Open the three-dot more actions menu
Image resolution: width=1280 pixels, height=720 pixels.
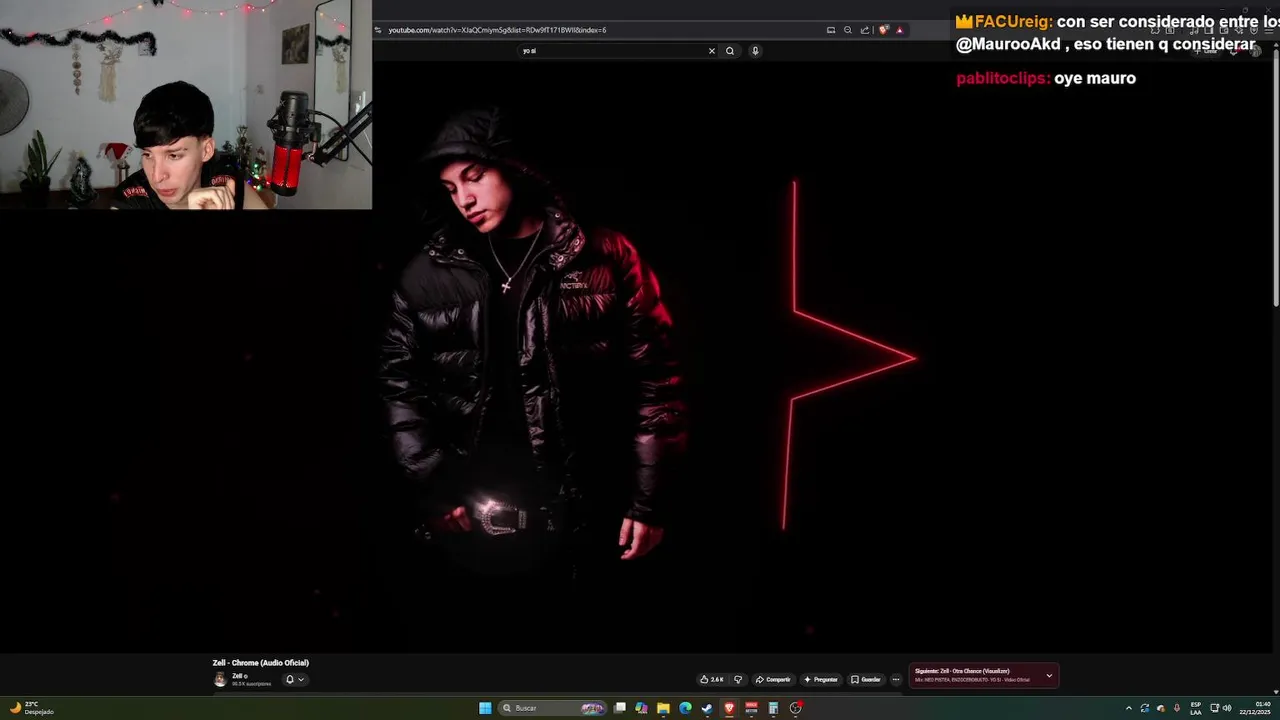coord(896,679)
